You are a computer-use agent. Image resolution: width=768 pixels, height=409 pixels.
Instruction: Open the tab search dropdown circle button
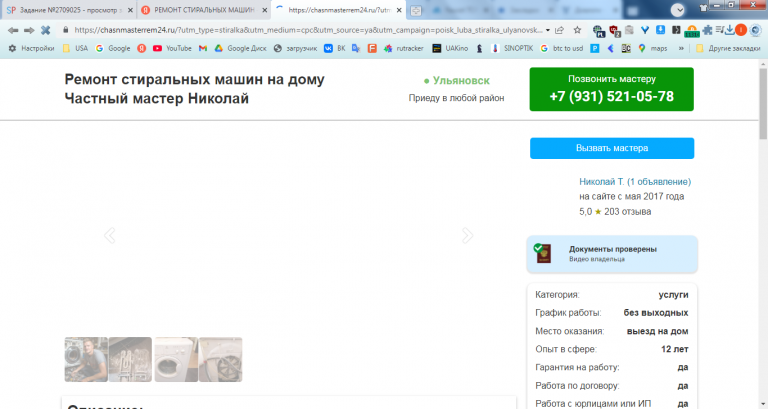[x=677, y=10]
